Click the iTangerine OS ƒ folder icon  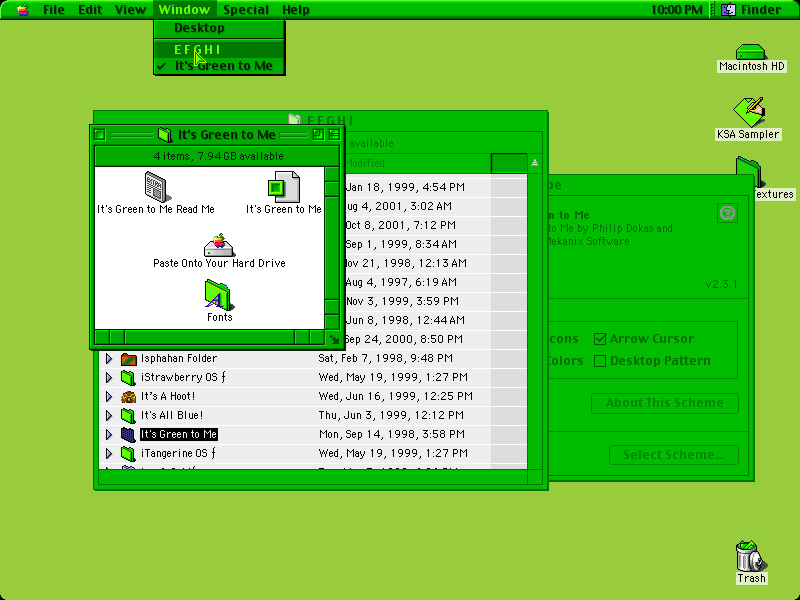(x=129, y=453)
